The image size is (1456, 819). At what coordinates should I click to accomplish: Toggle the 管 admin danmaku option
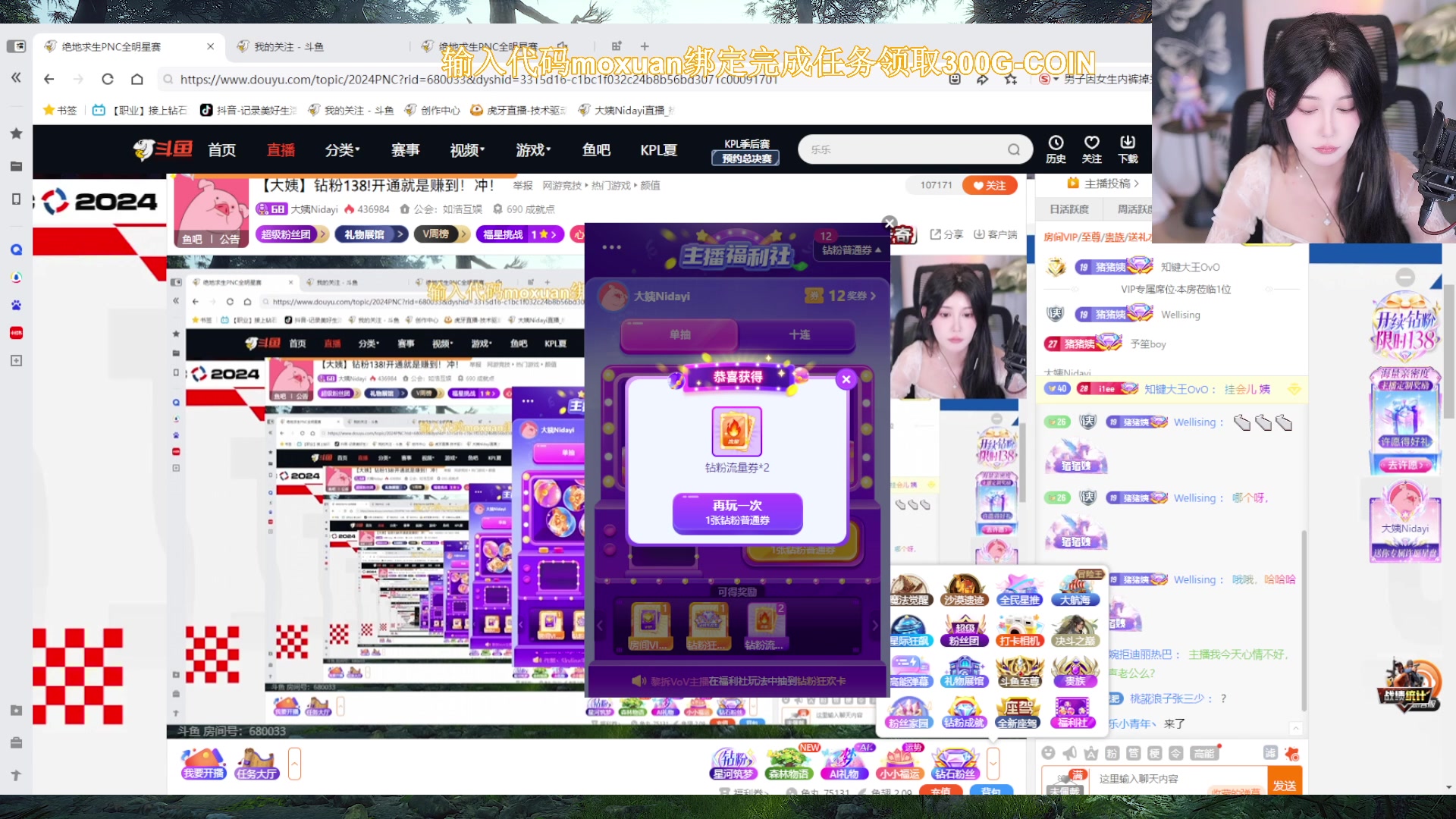tap(1133, 753)
